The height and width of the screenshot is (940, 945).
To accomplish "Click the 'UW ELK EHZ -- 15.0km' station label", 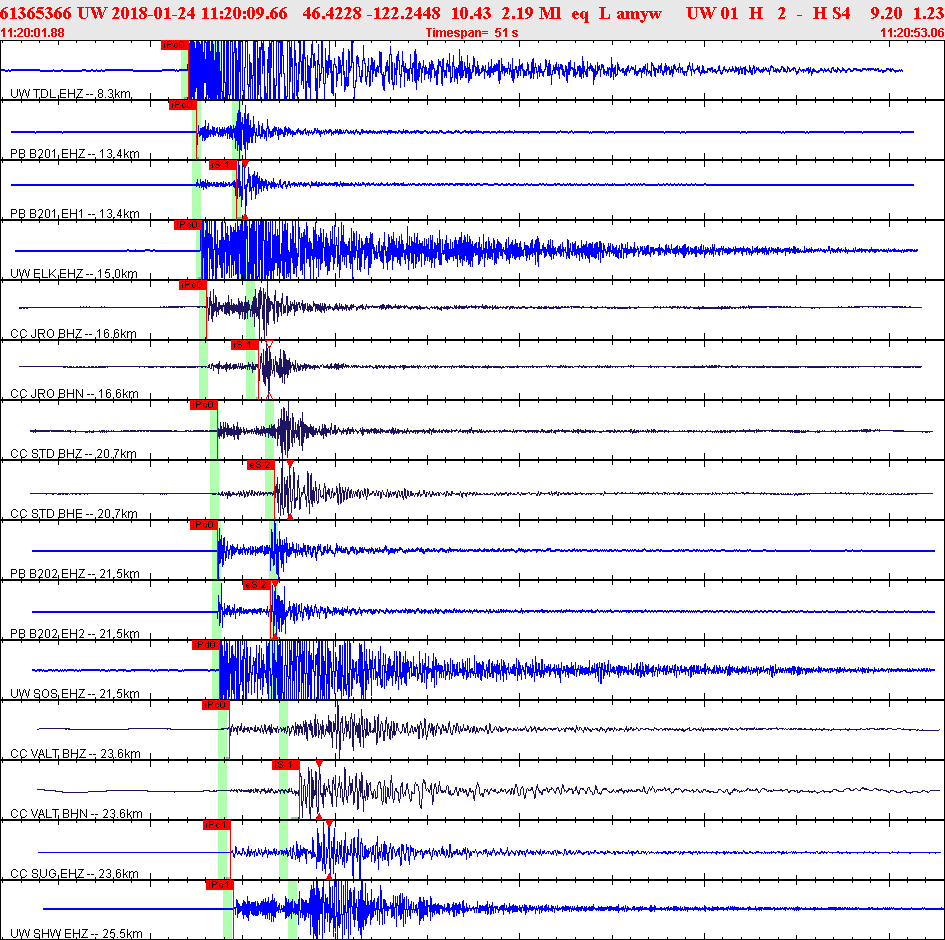I will click(74, 274).
